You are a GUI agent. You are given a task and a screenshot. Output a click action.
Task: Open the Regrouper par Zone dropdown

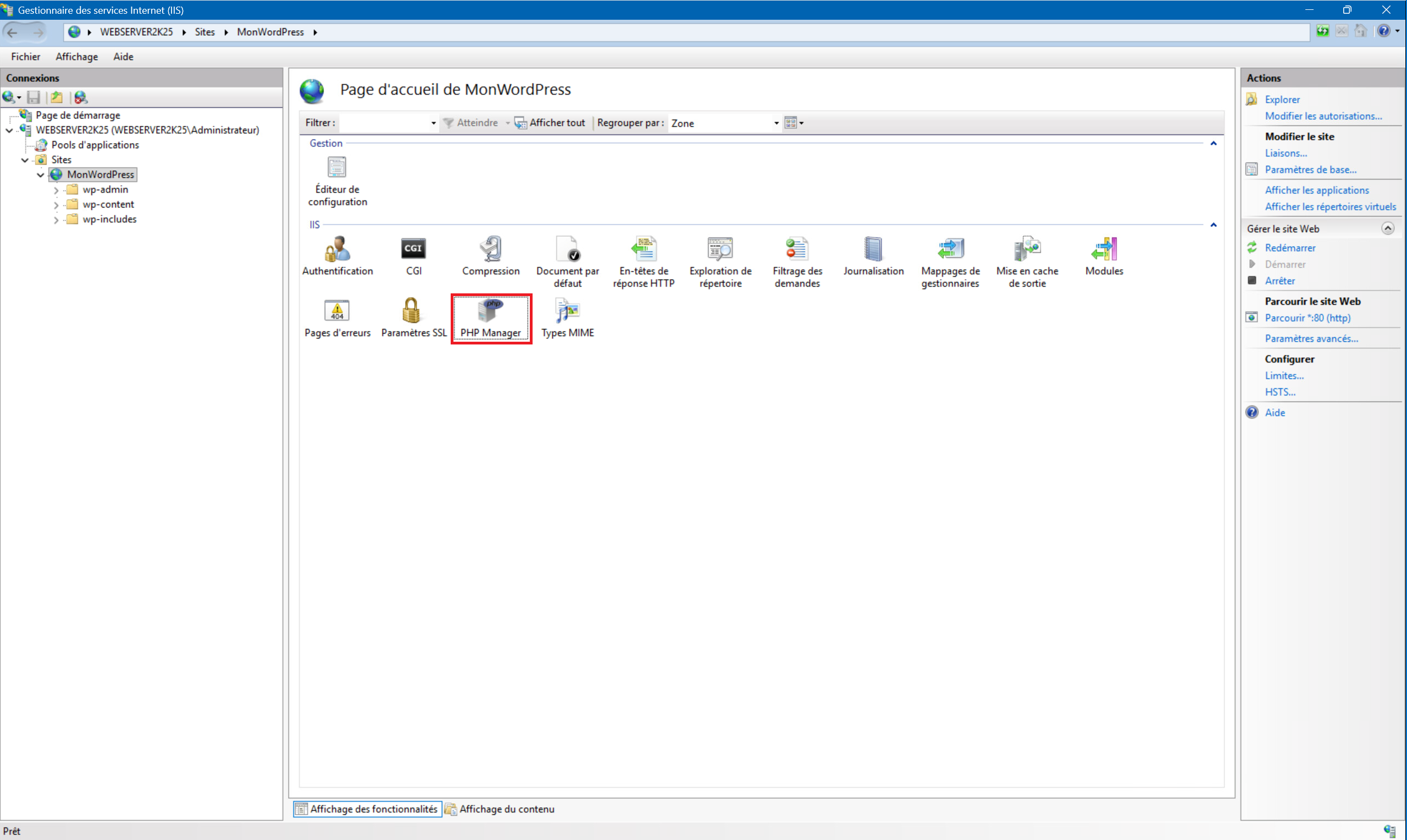pos(775,124)
